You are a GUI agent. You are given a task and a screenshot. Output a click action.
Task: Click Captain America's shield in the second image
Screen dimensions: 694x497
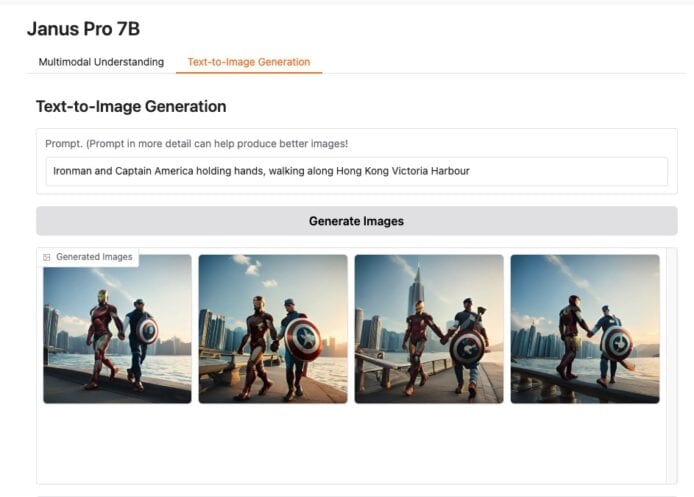click(x=303, y=339)
